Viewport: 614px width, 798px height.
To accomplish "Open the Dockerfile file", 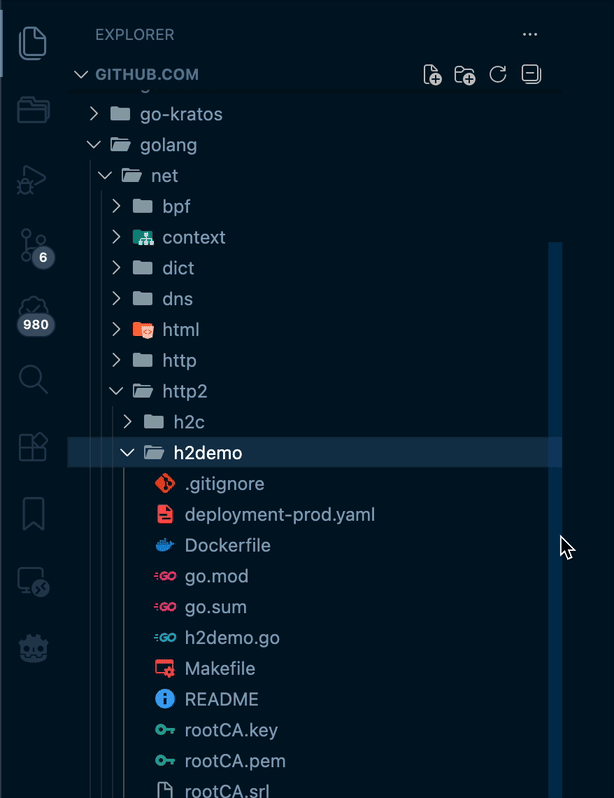I will click(227, 546).
